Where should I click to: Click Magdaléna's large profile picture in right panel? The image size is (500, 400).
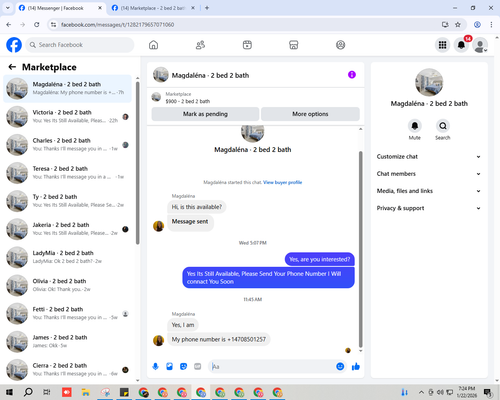(x=429, y=82)
